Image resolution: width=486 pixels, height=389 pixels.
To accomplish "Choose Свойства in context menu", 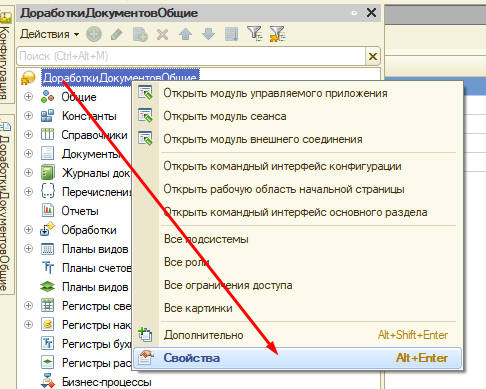I will pyautogui.click(x=297, y=358).
